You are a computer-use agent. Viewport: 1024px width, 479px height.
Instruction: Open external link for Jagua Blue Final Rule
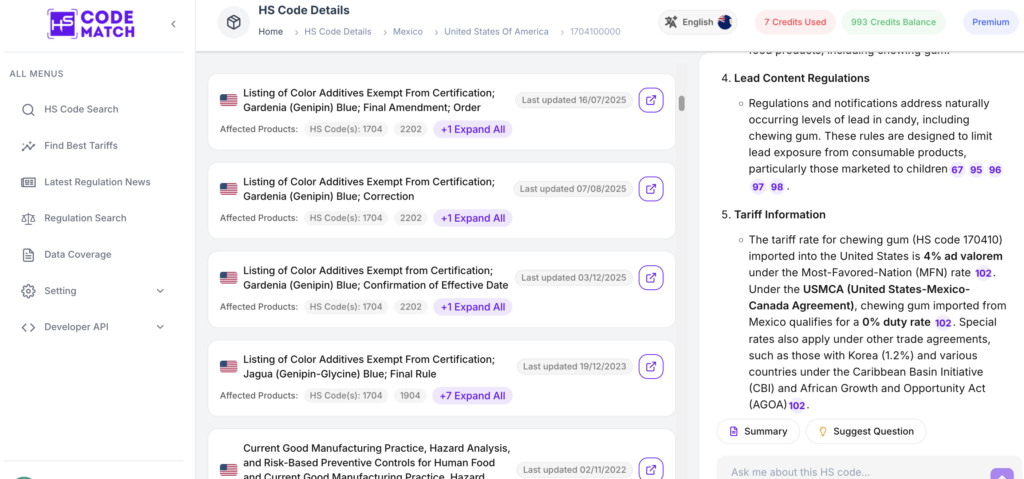pyautogui.click(x=651, y=367)
